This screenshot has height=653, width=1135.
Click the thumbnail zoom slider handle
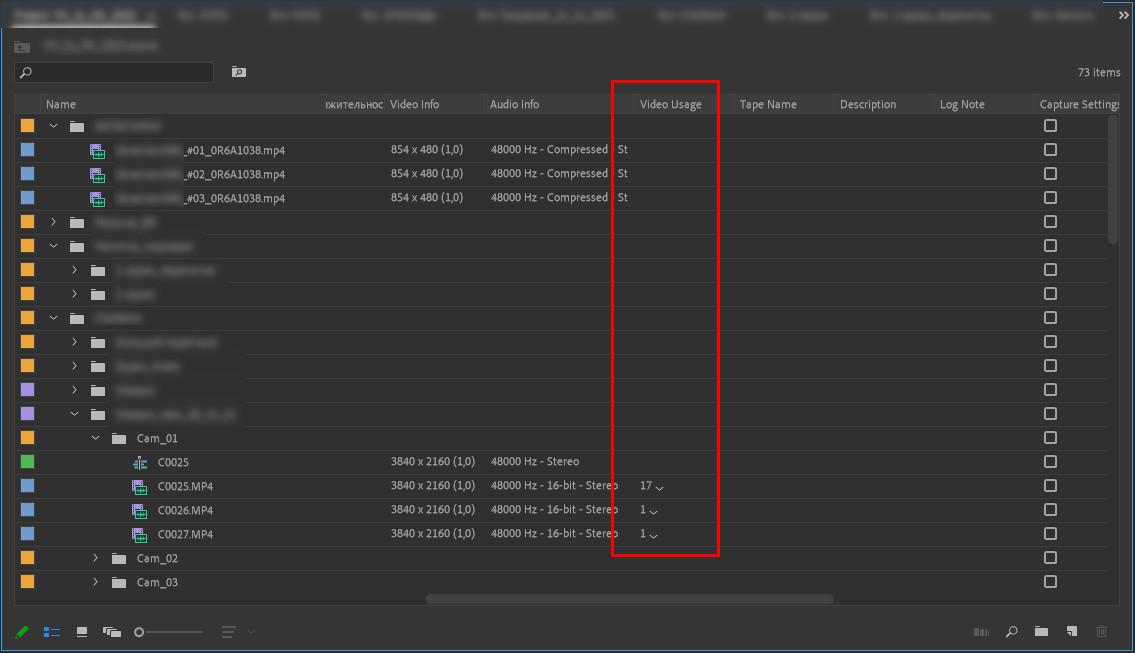(139, 632)
